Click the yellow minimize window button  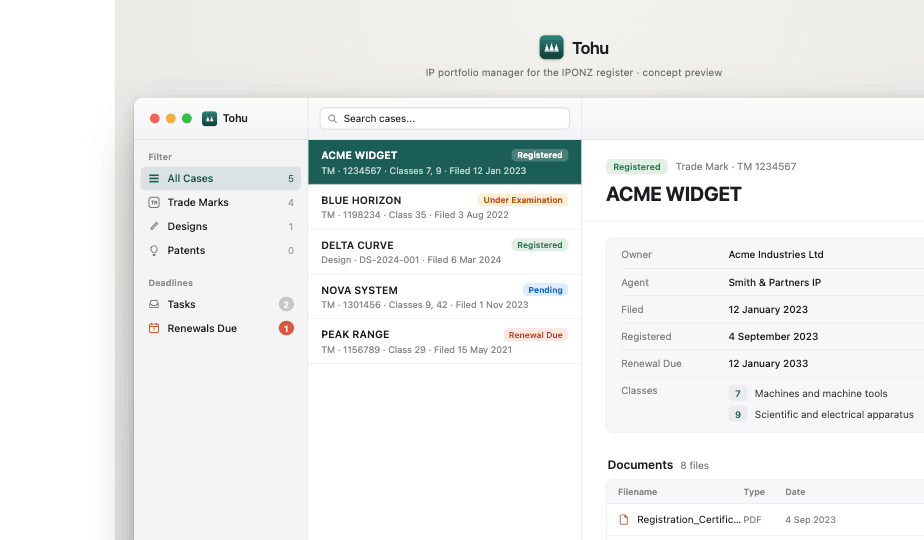171,118
